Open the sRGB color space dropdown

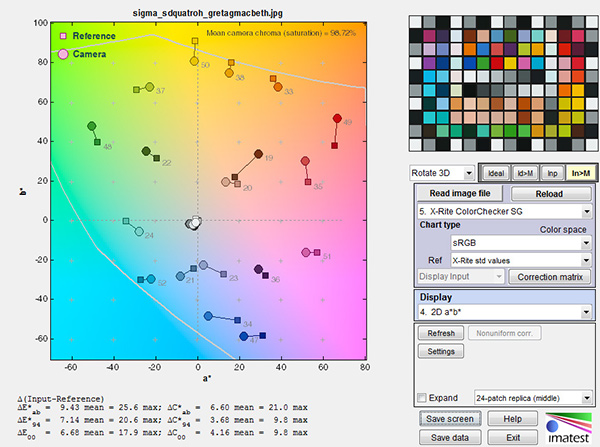(521, 243)
